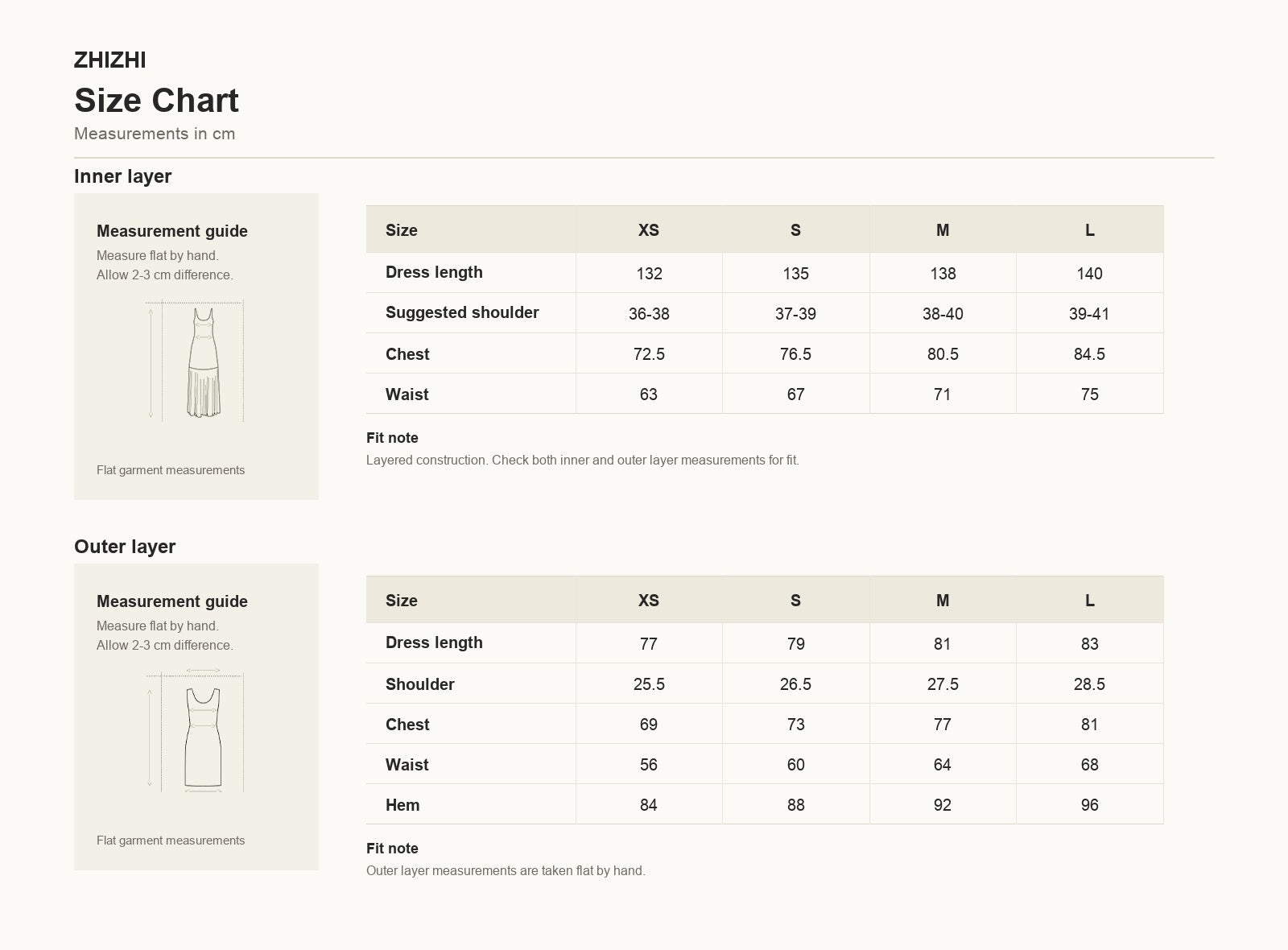Click the hem value 96 cell

(1089, 805)
